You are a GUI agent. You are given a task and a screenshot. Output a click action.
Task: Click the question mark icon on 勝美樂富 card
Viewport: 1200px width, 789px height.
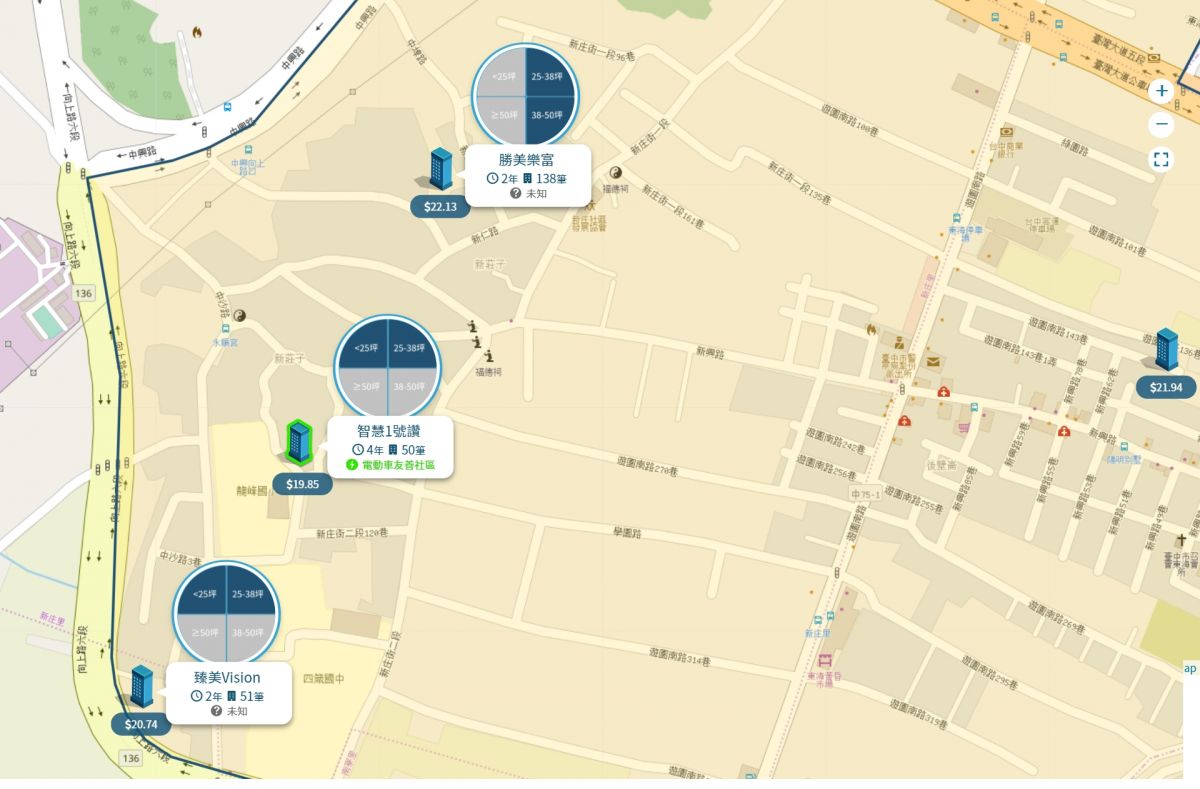pos(516,193)
